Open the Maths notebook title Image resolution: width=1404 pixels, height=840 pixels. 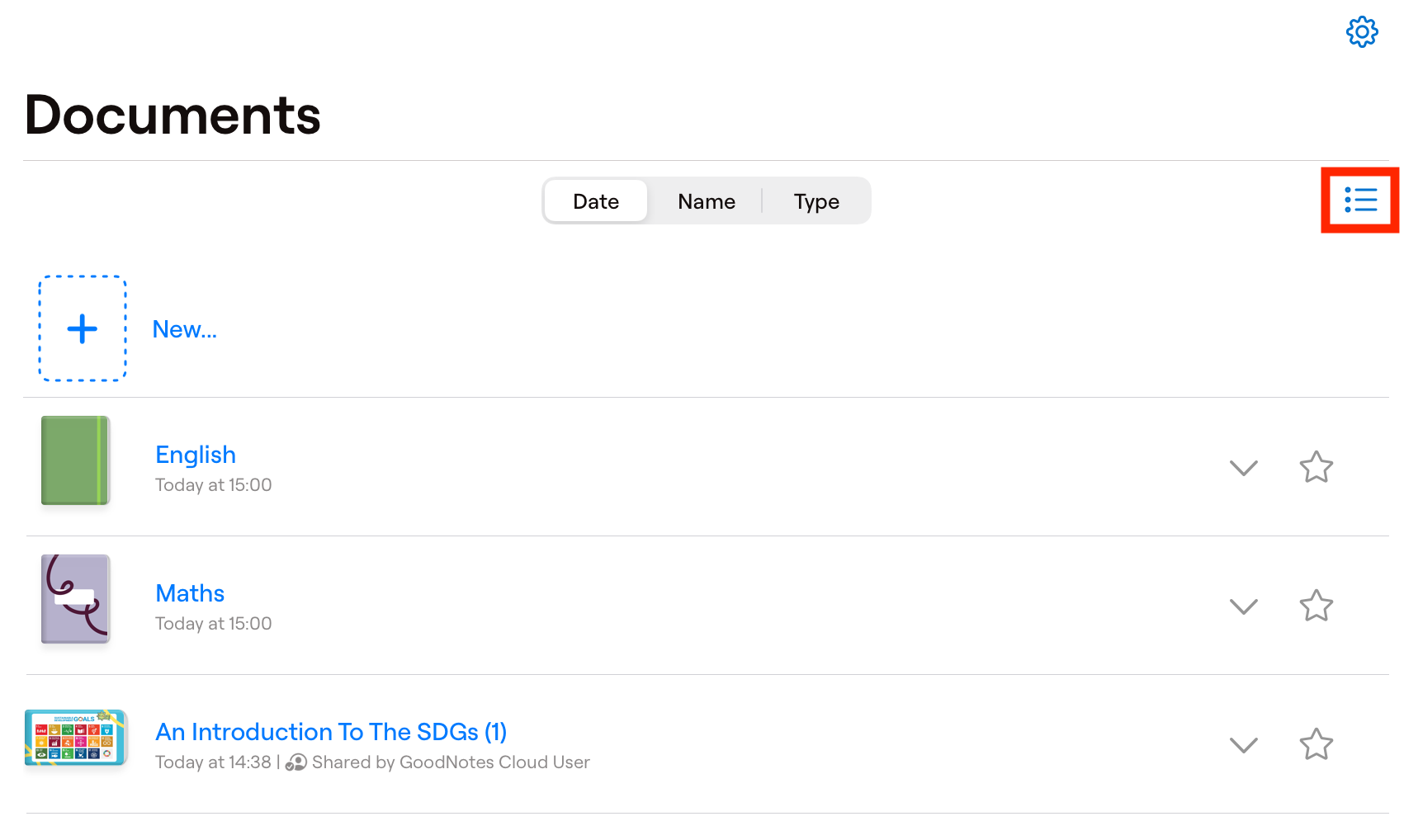coord(190,593)
